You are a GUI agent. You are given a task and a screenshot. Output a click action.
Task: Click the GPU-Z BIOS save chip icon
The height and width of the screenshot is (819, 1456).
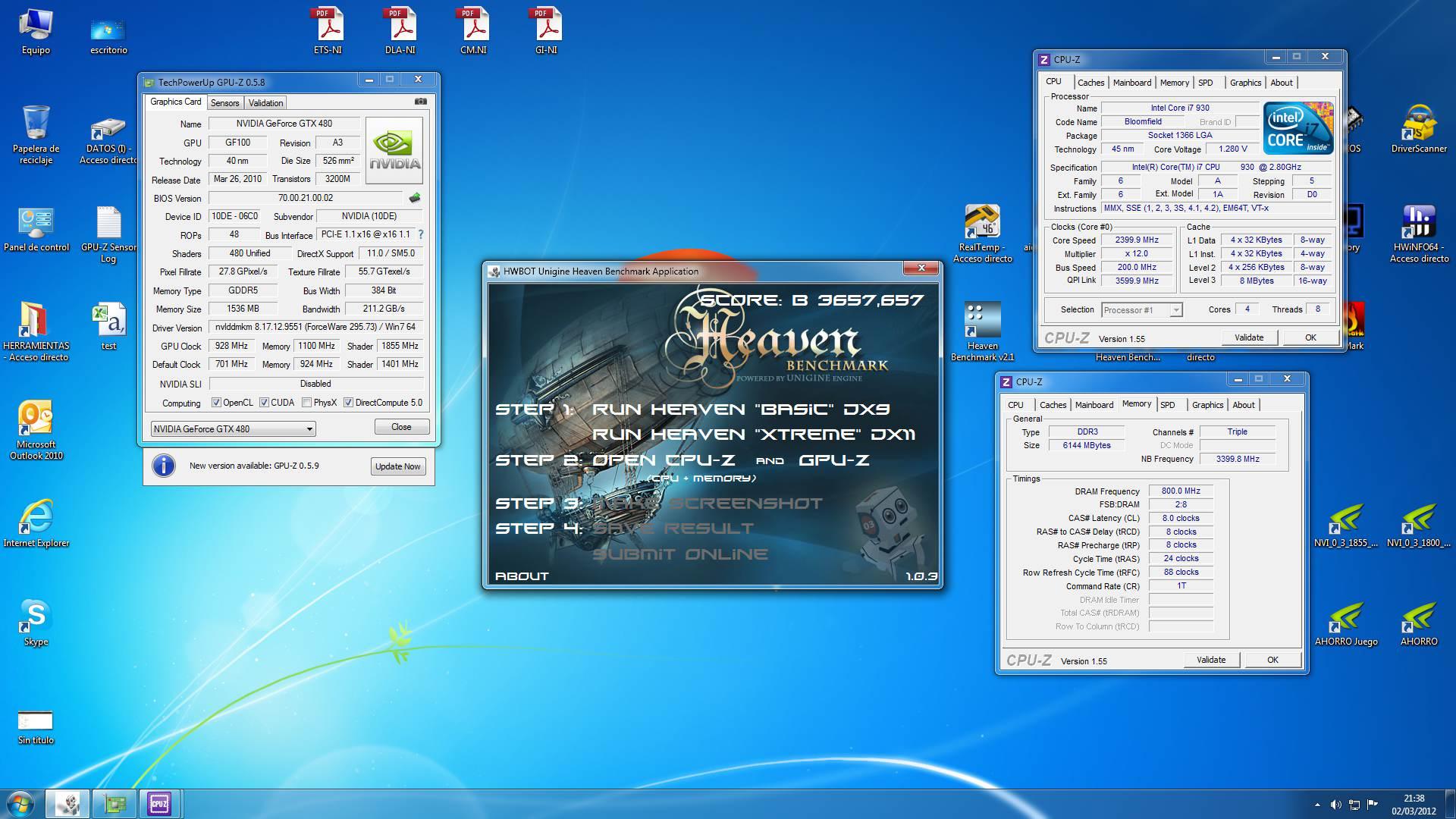click(415, 198)
